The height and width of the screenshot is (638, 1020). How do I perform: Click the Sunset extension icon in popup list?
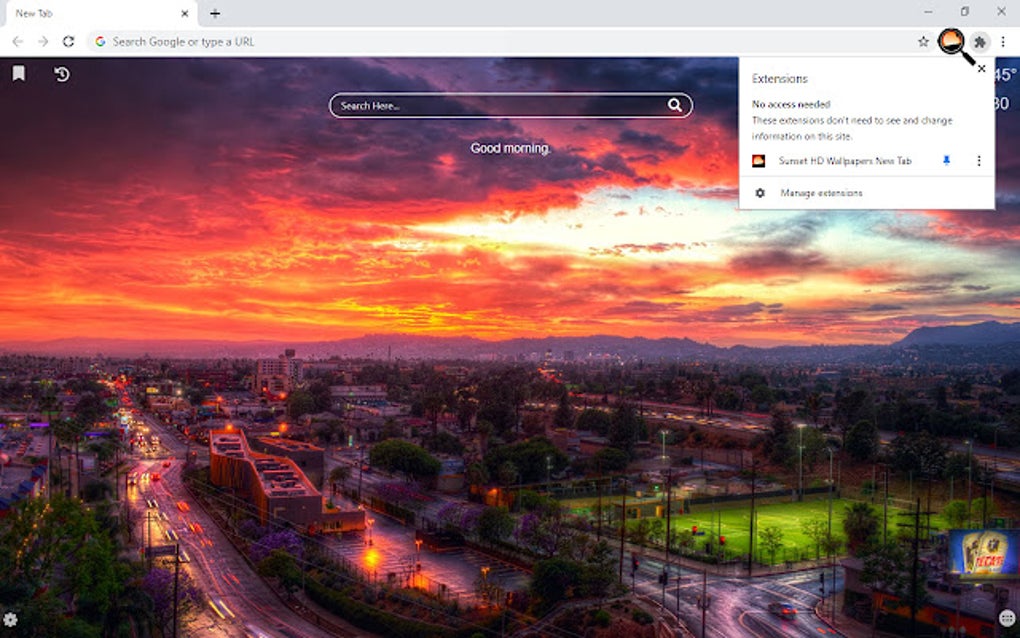(x=758, y=161)
